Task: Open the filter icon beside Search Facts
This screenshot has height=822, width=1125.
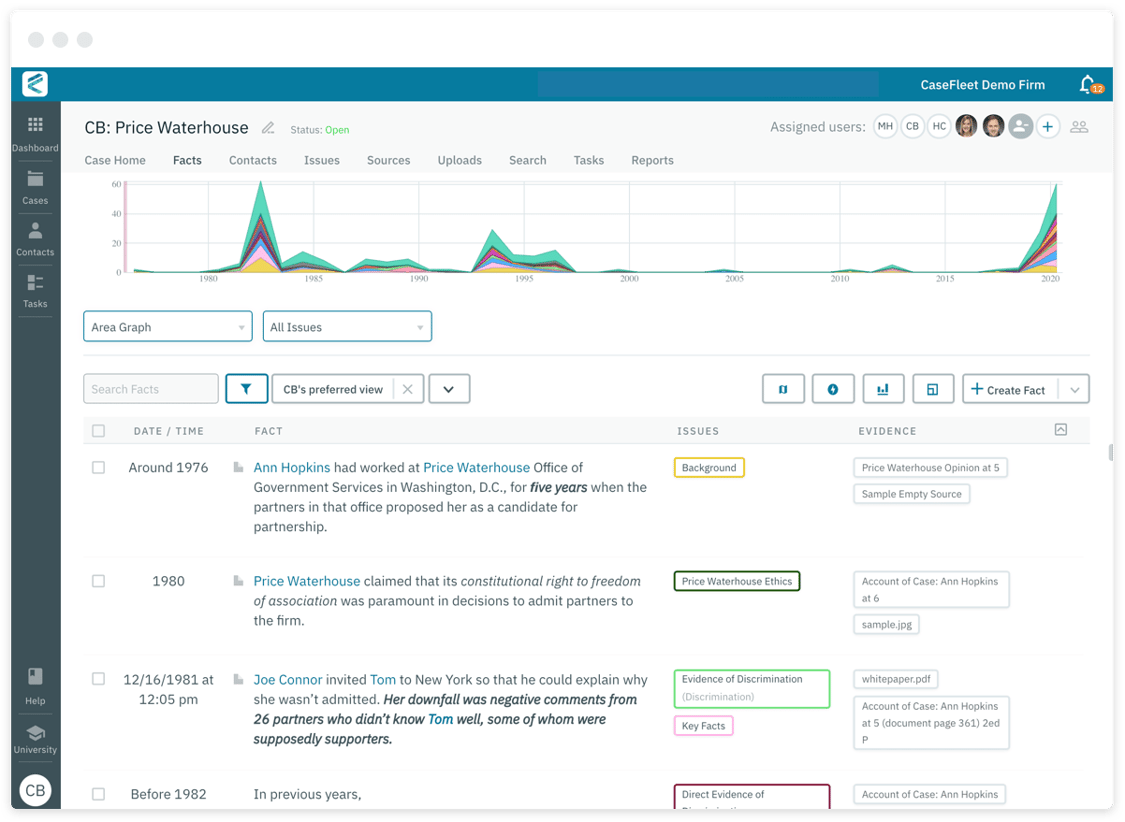Action: [246, 388]
